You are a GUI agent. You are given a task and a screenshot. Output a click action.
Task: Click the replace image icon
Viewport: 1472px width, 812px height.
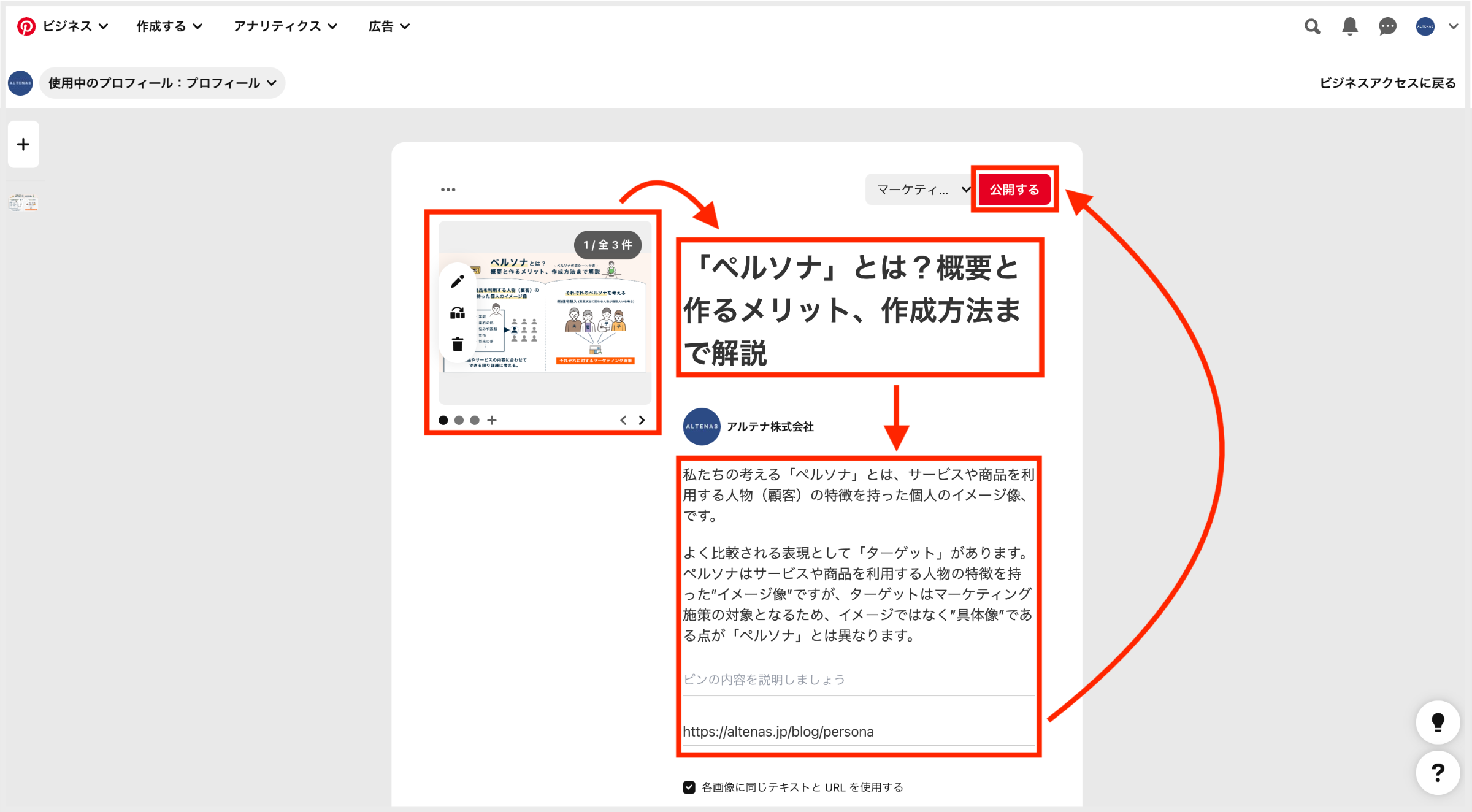coord(458,313)
